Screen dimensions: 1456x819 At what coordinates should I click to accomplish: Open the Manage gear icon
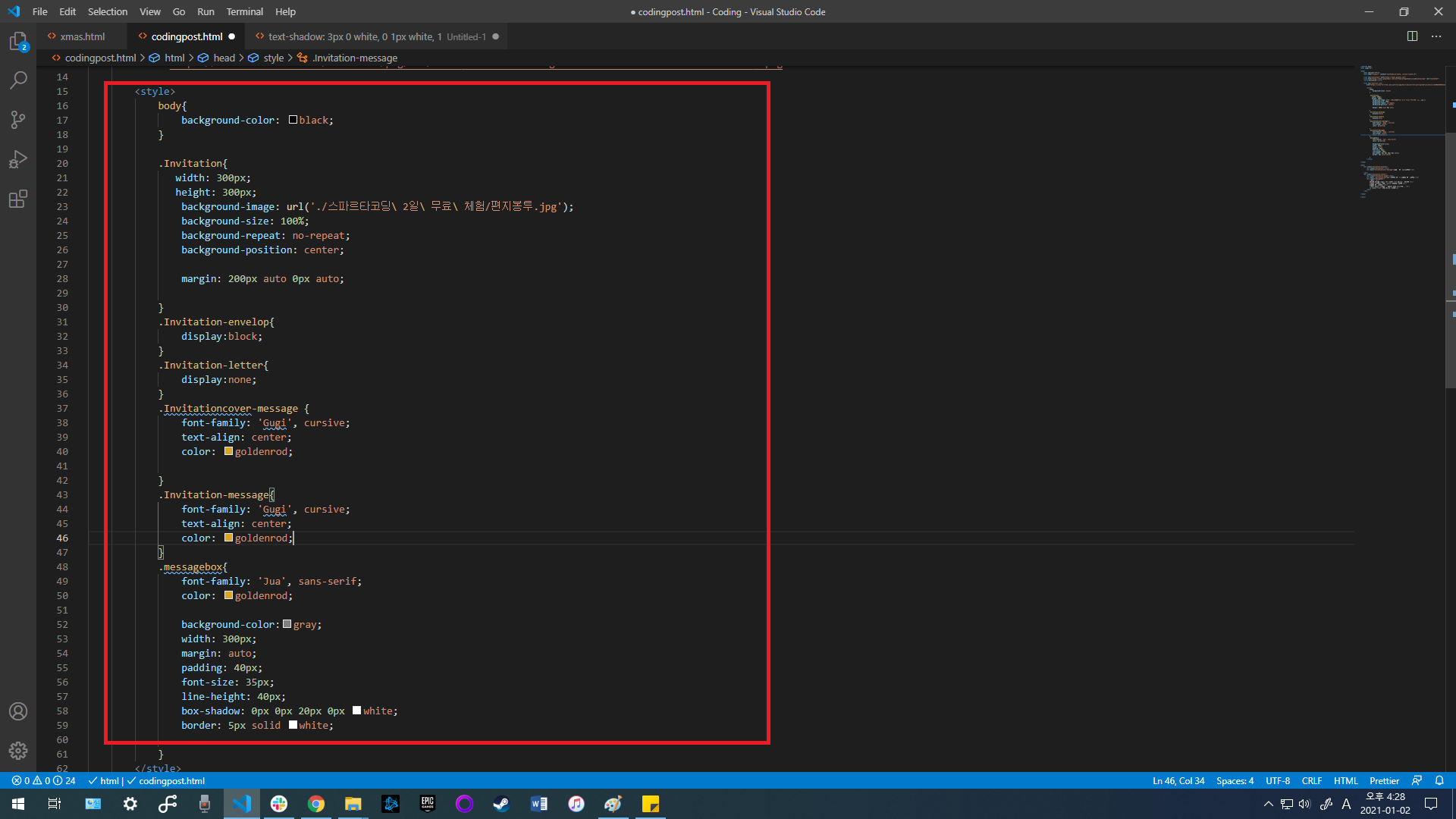(18, 751)
